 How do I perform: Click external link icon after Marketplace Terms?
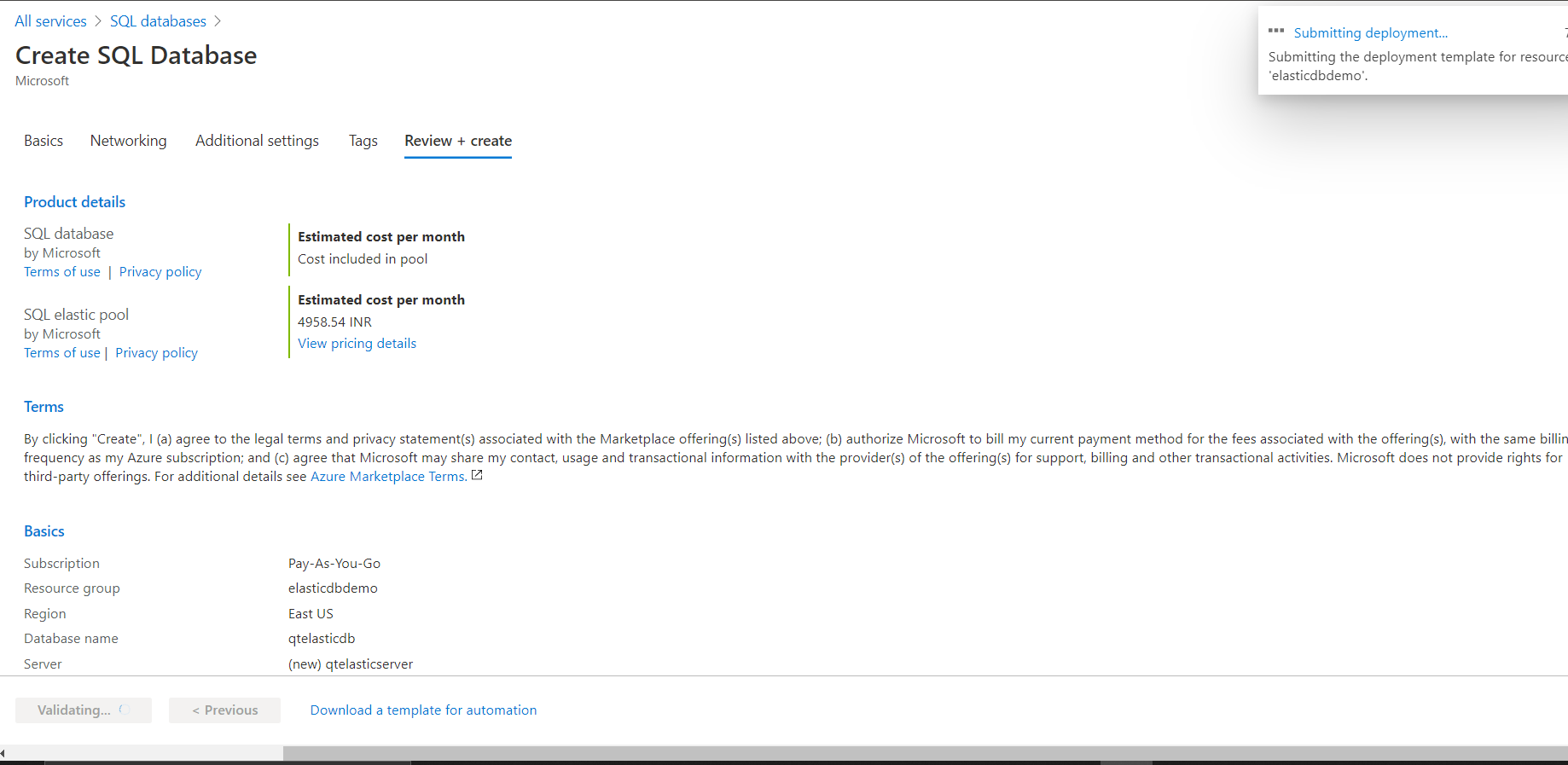[x=477, y=475]
